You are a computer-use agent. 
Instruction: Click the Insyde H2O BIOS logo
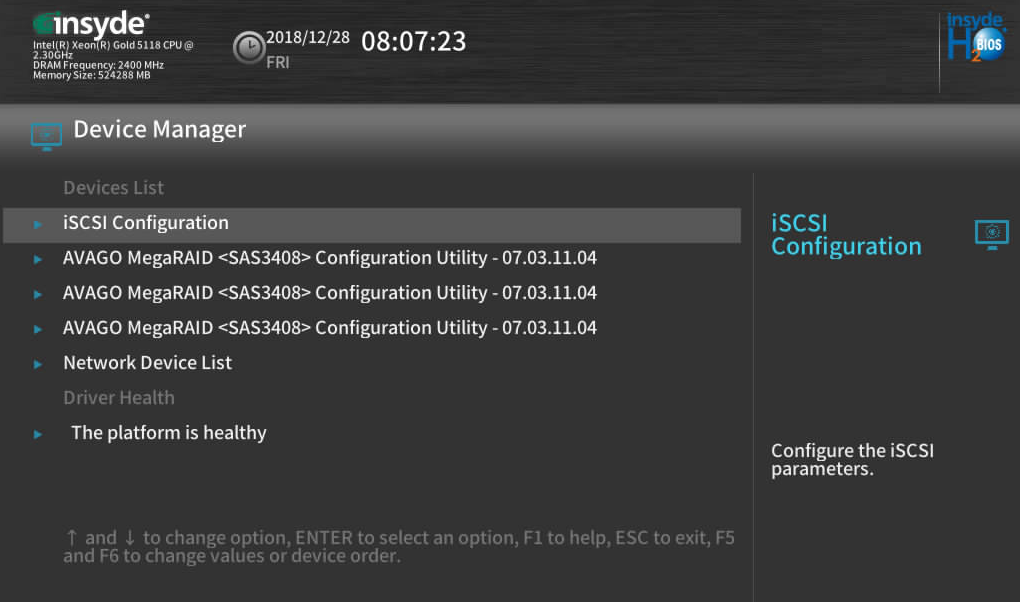point(975,37)
